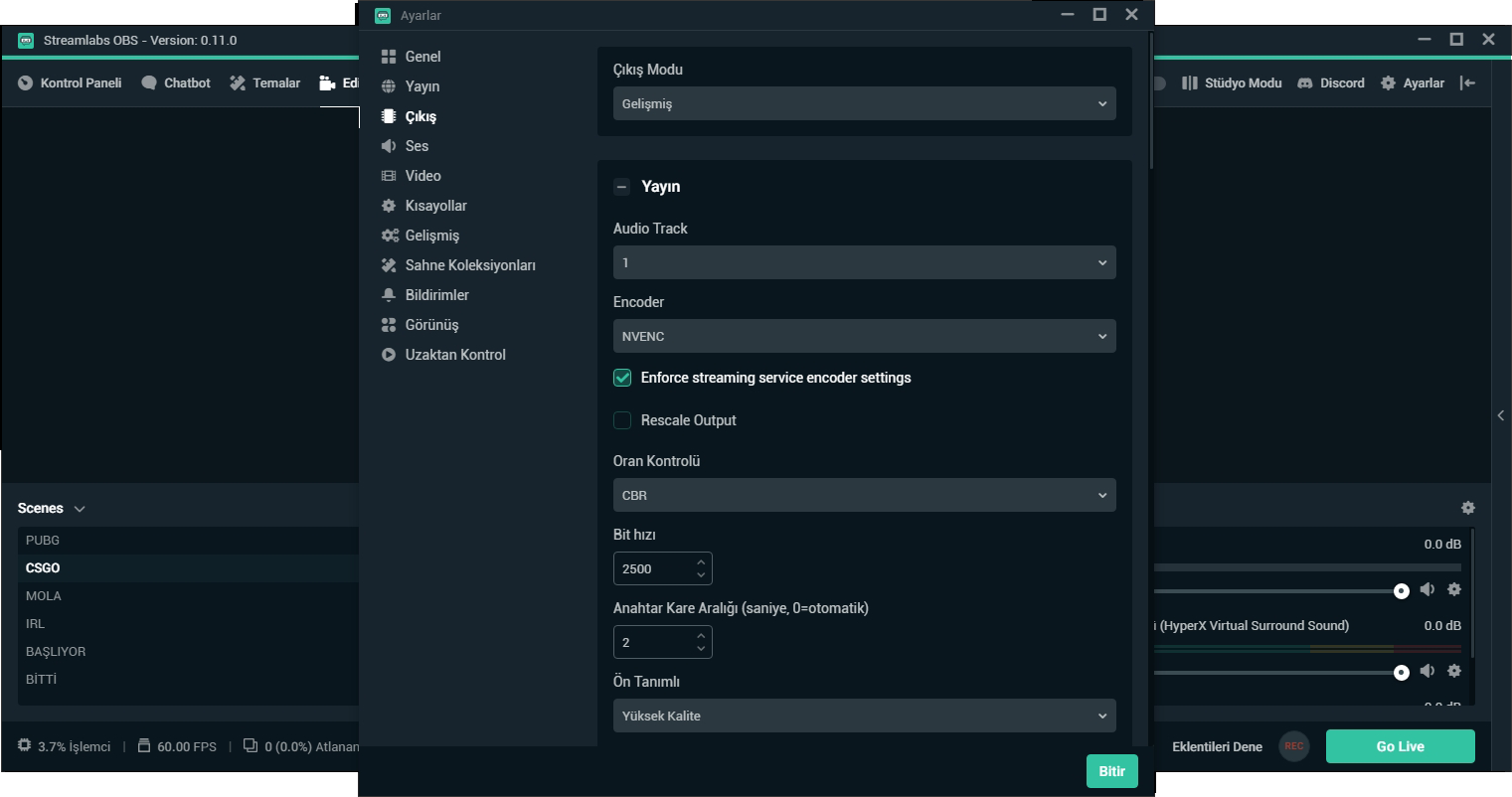
Task: Open the Audio Track dropdown
Action: click(x=865, y=262)
